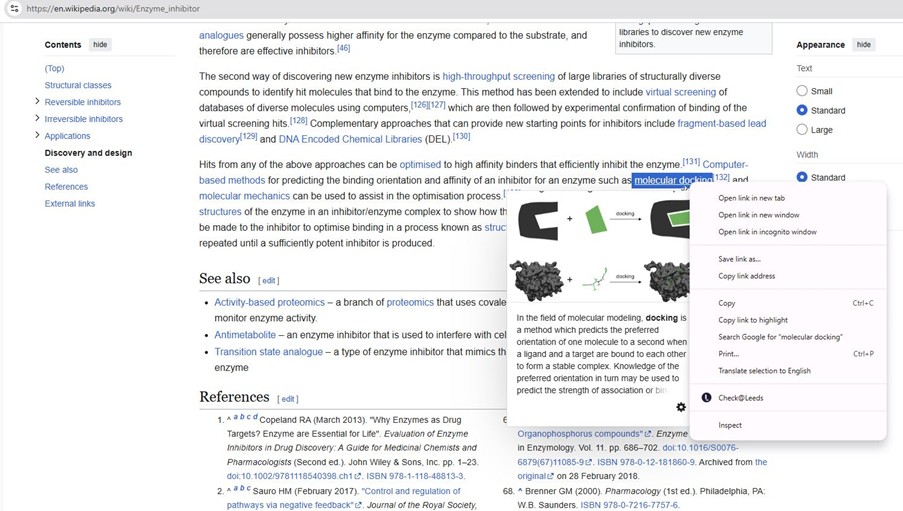
Task: Hide the Appearance panel
Action: 863,45
